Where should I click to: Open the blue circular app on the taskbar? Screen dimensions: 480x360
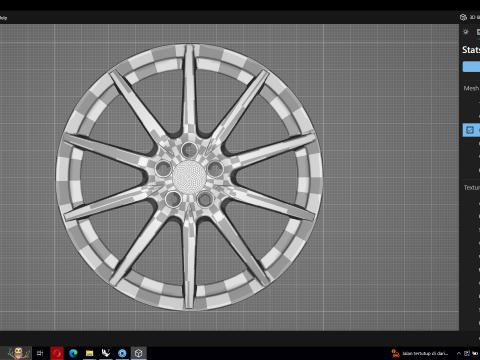(x=122, y=353)
